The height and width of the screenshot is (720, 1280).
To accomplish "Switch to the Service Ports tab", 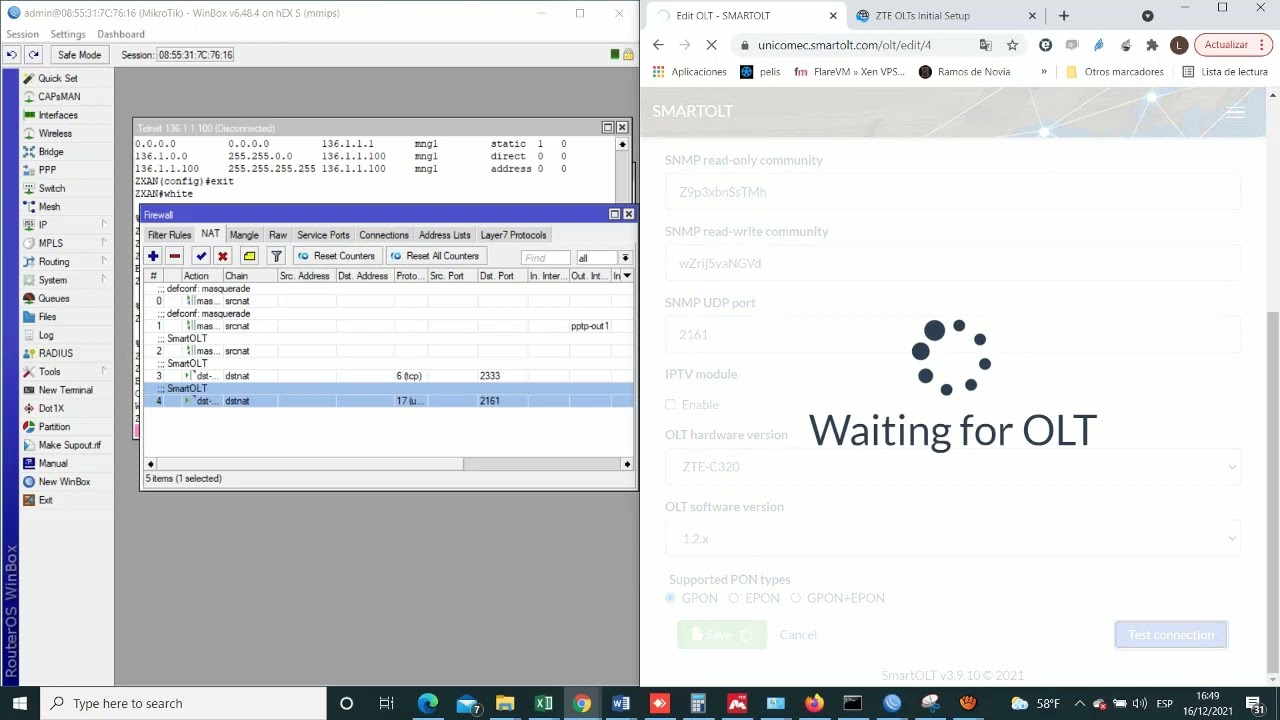I will pos(323,235).
